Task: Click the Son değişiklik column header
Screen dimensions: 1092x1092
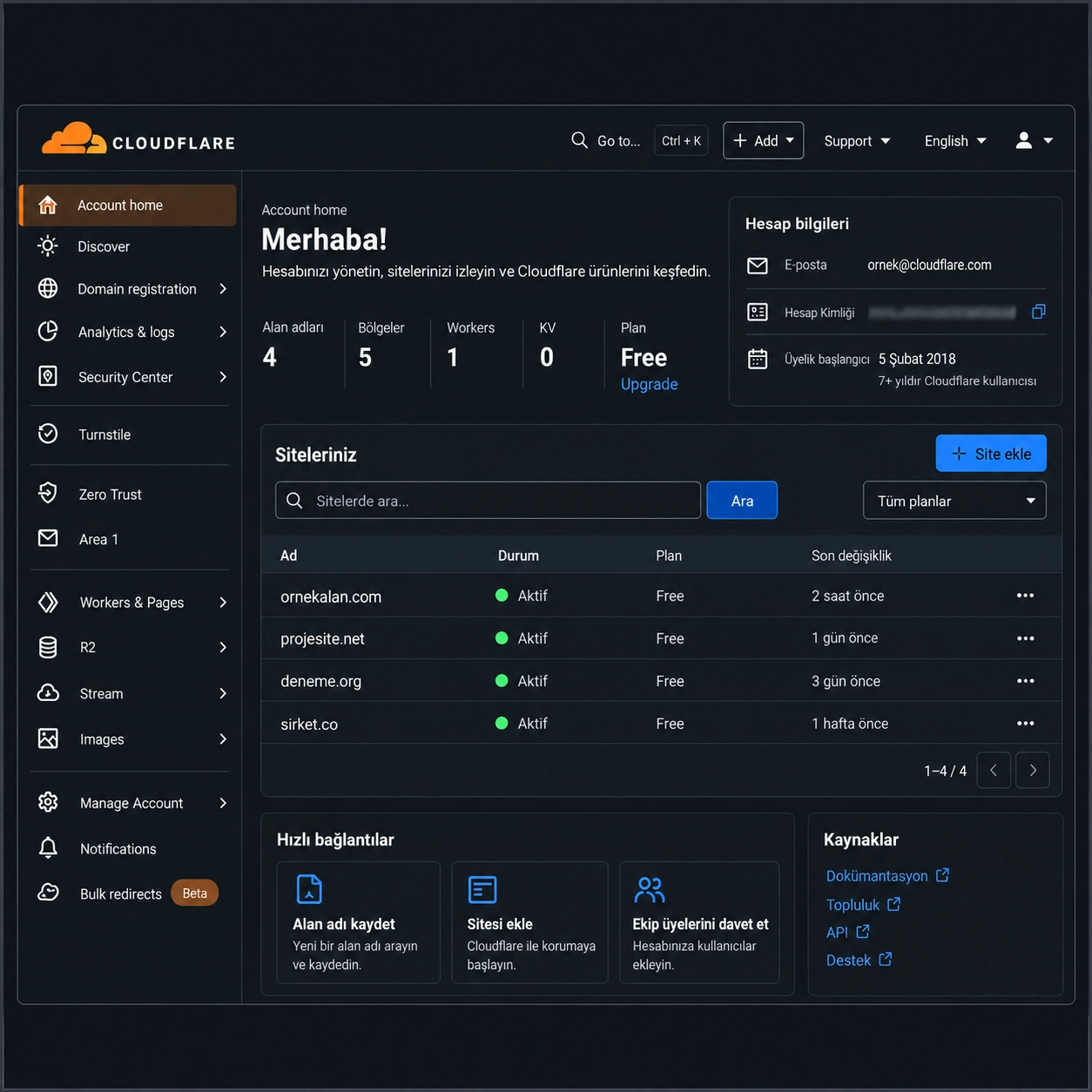Action: click(x=852, y=556)
